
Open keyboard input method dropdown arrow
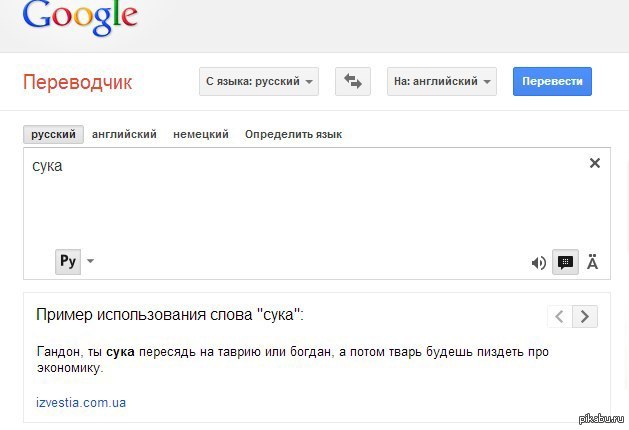pyautogui.click(x=90, y=261)
